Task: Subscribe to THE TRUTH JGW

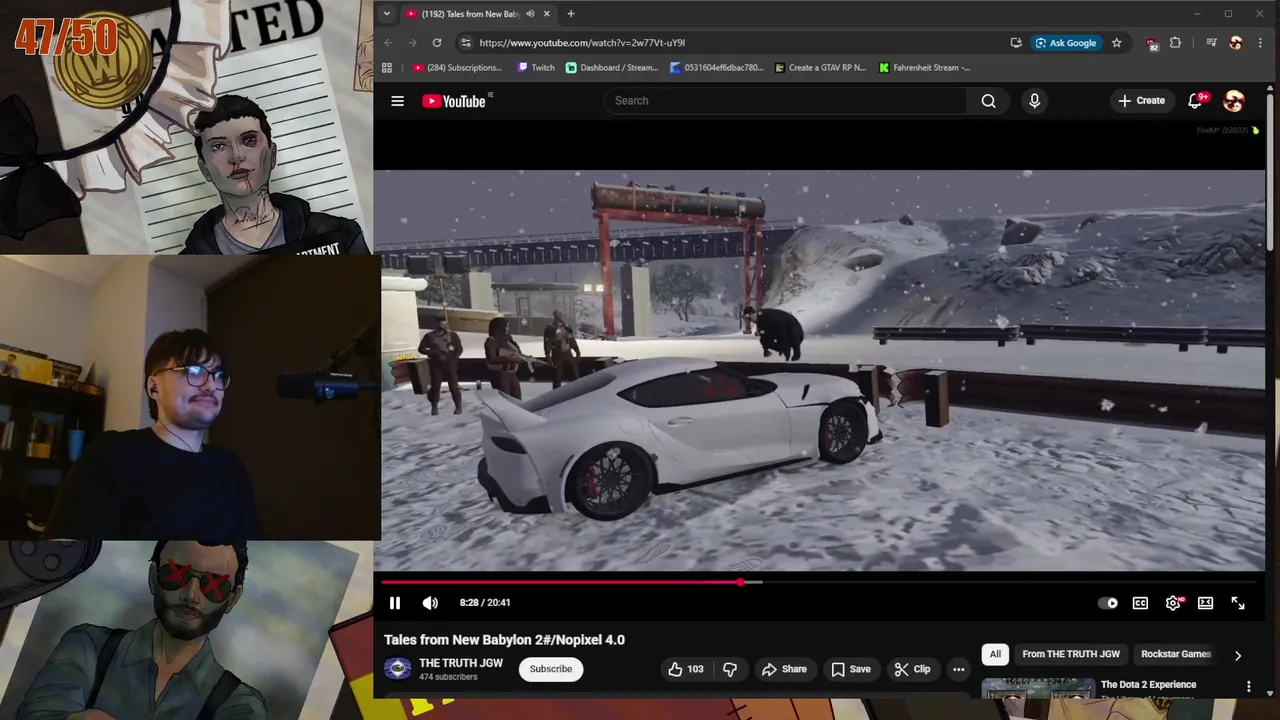Action: 551,669
